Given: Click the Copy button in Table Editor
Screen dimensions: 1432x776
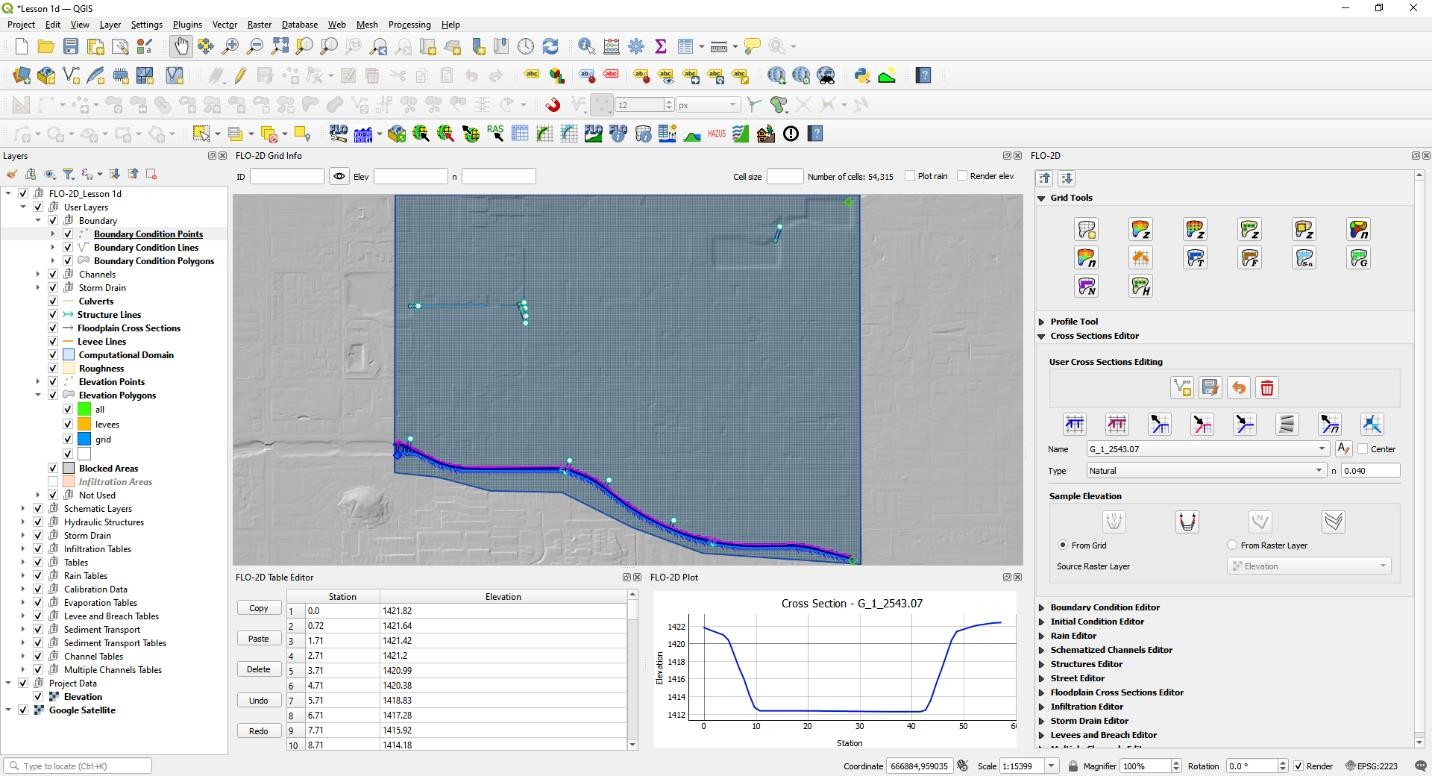Looking at the screenshot, I should (x=258, y=608).
